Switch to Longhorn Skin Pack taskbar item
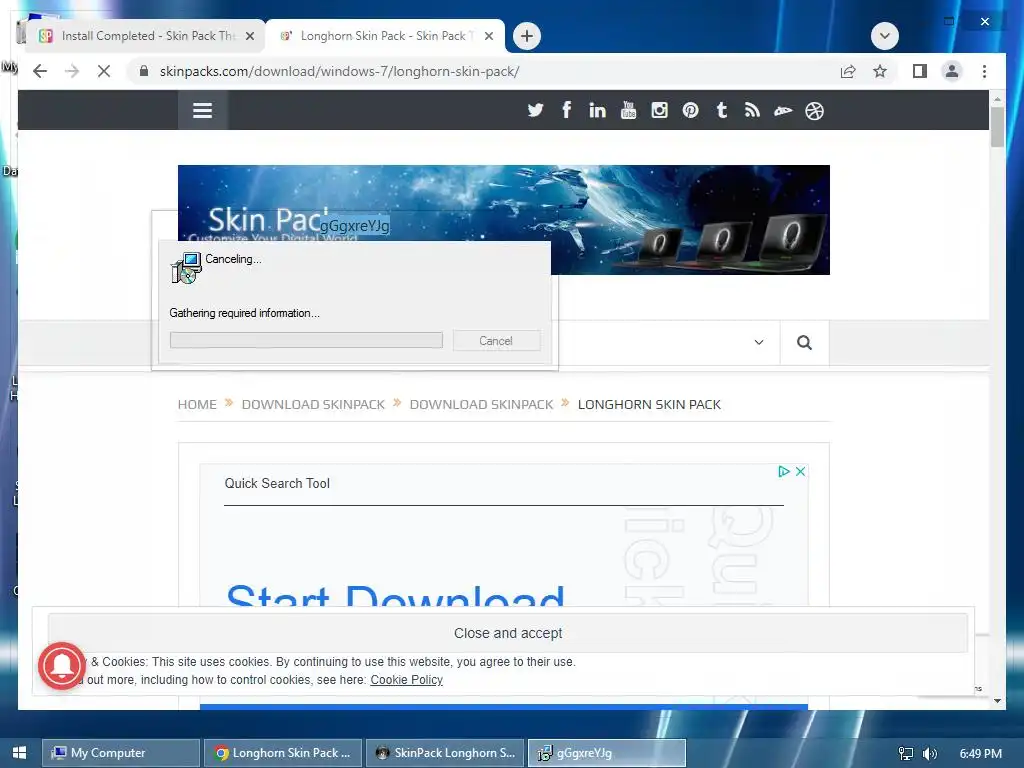This screenshot has height=768, width=1024. pyautogui.click(x=283, y=753)
